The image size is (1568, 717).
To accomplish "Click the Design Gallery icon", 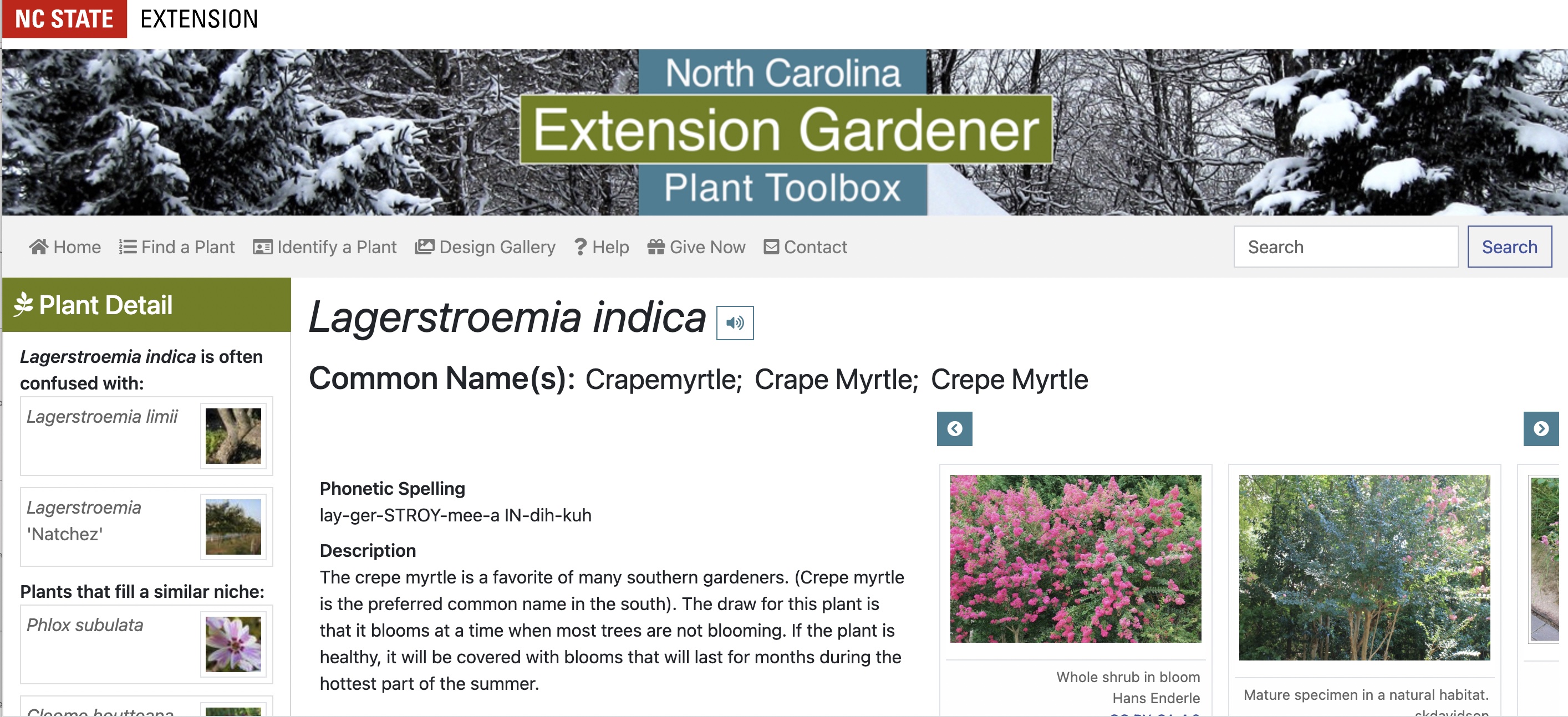I will click(427, 246).
